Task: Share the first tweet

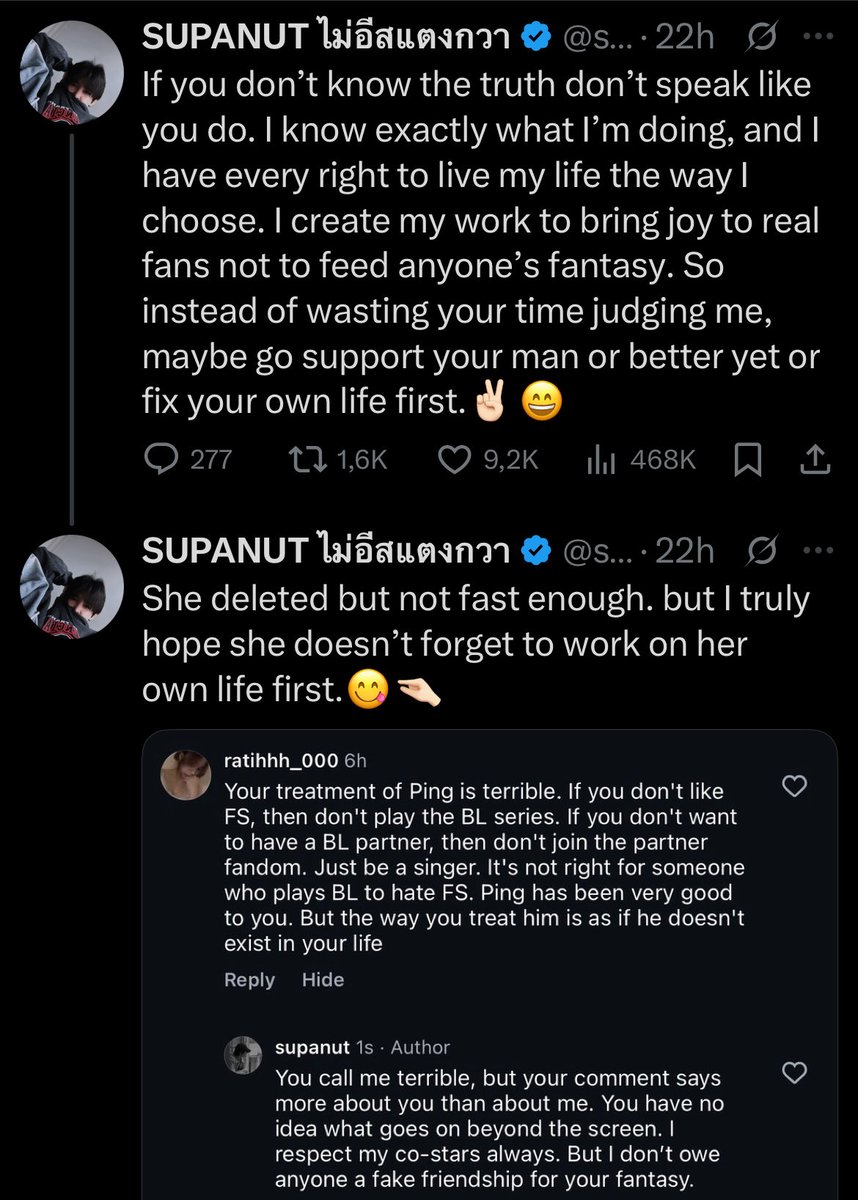Action: [815, 459]
